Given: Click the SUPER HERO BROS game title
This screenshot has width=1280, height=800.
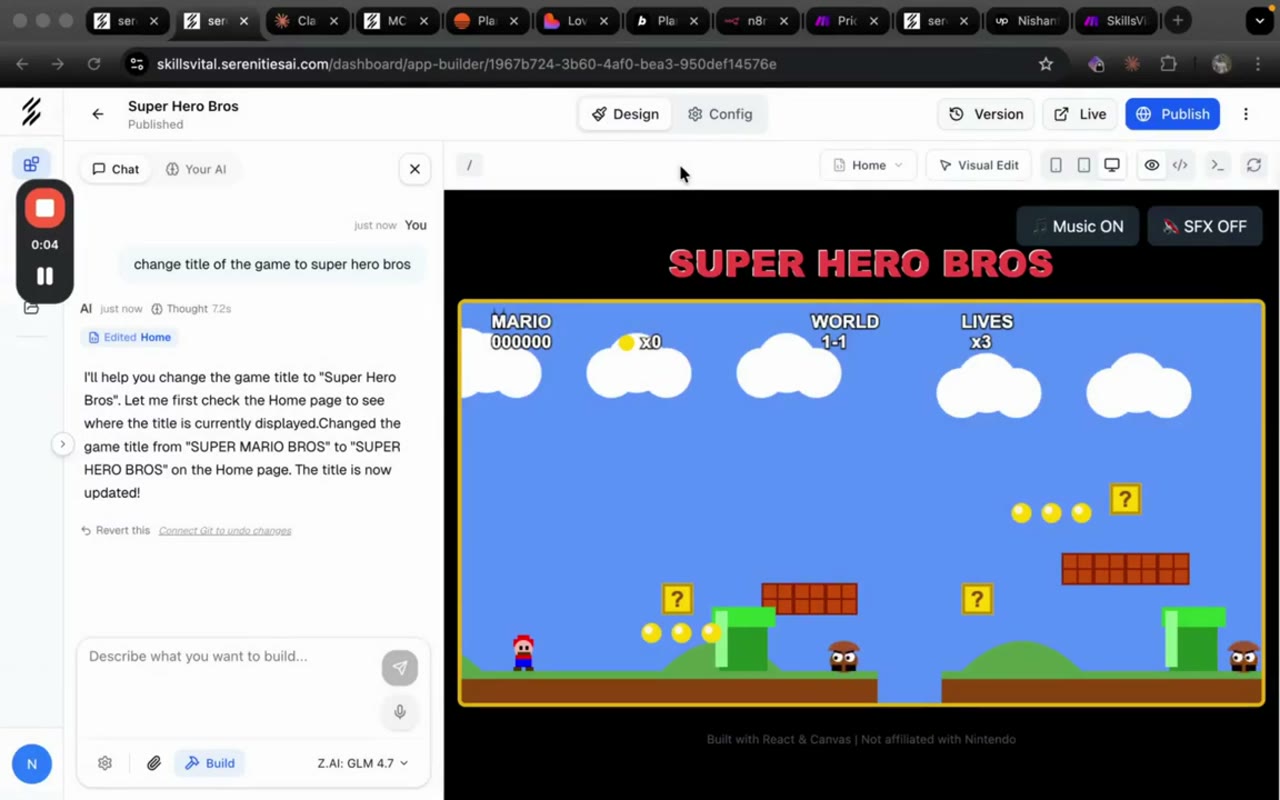Looking at the screenshot, I should tap(860, 264).
